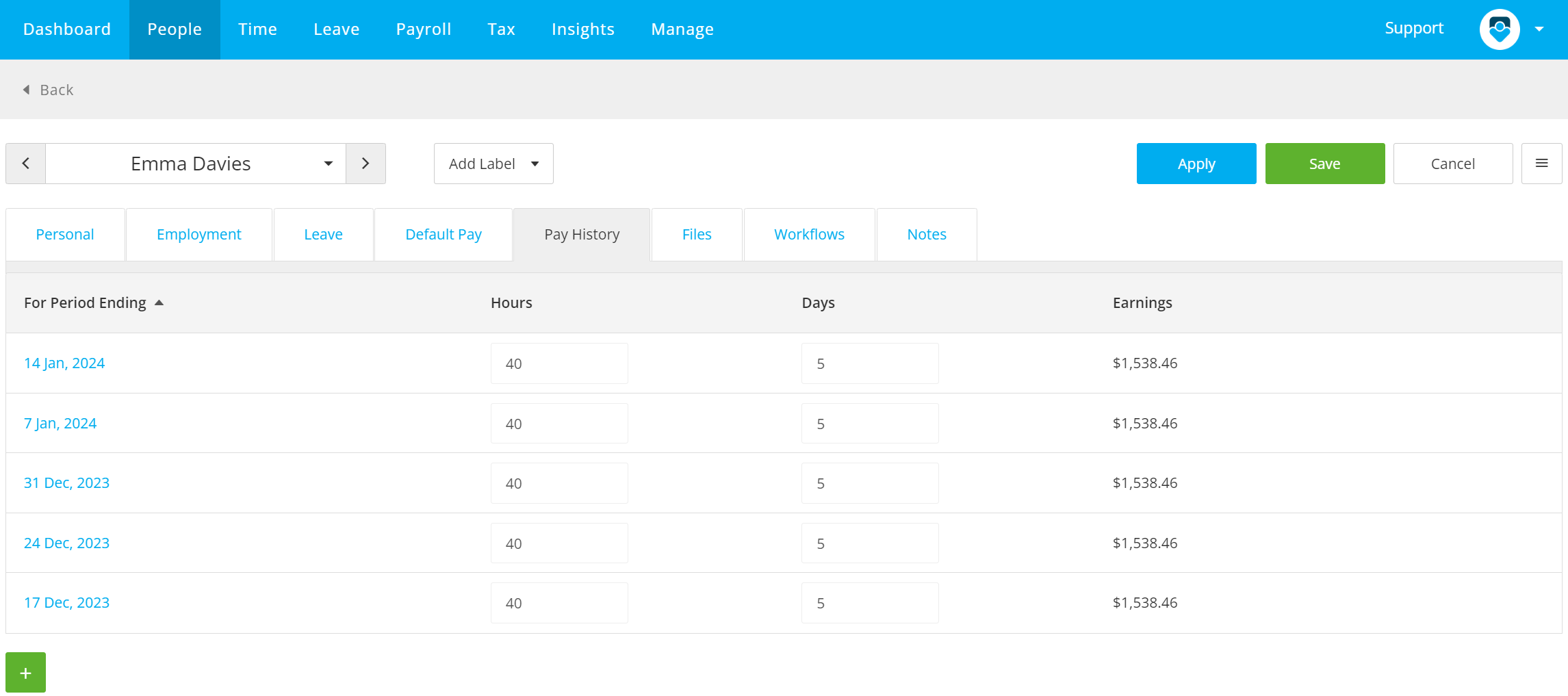The height and width of the screenshot is (696, 1568).
Task: Switch to the Workflows tab
Action: (809, 234)
